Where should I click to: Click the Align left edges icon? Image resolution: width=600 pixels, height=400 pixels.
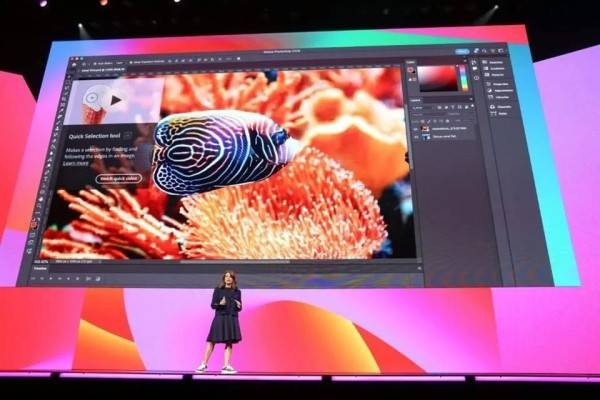170,61
